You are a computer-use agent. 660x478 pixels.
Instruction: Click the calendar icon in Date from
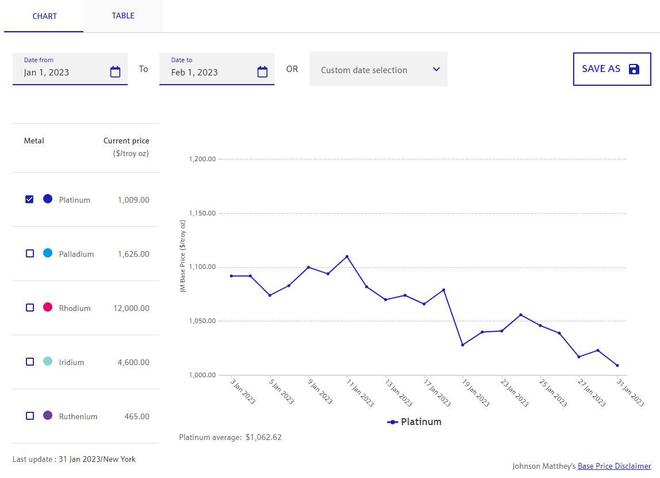click(x=115, y=72)
